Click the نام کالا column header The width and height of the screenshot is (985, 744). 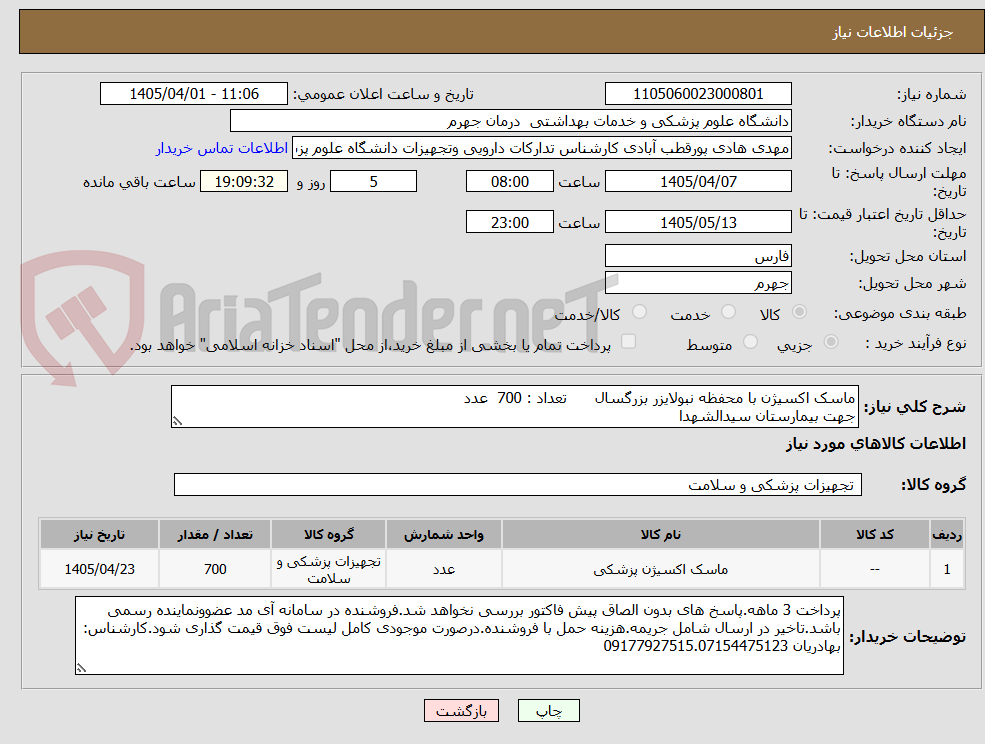tap(660, 534)
